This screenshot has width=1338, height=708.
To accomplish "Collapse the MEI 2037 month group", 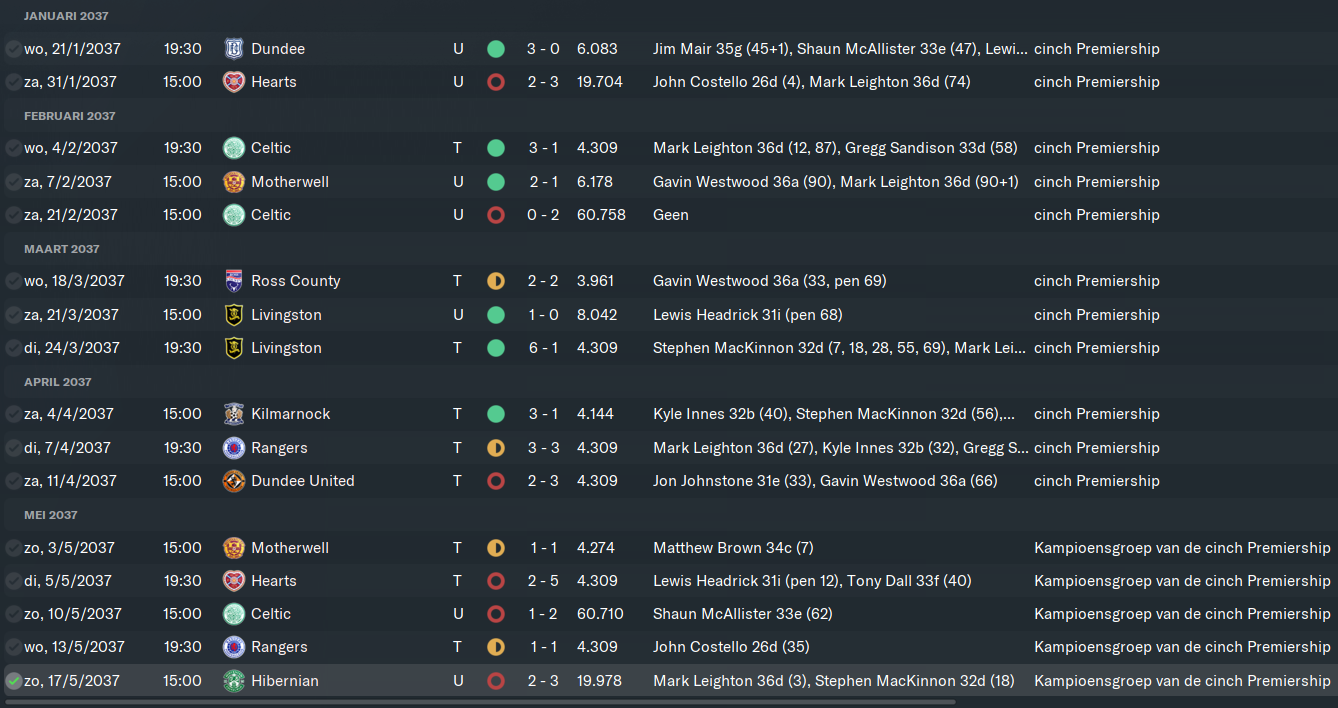I will tap(51, 515).
